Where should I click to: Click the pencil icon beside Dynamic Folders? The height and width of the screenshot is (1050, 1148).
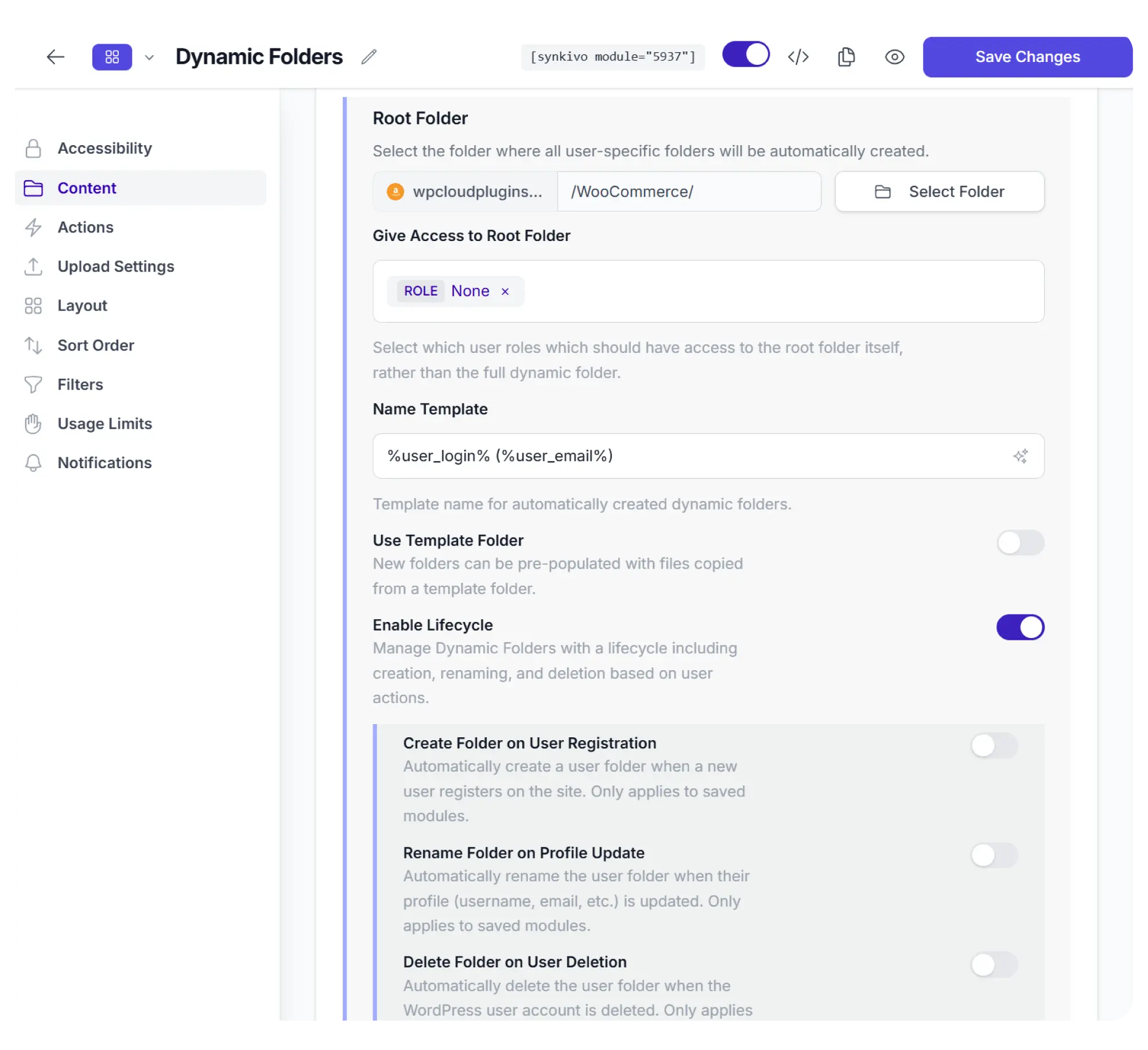[369, 57]
